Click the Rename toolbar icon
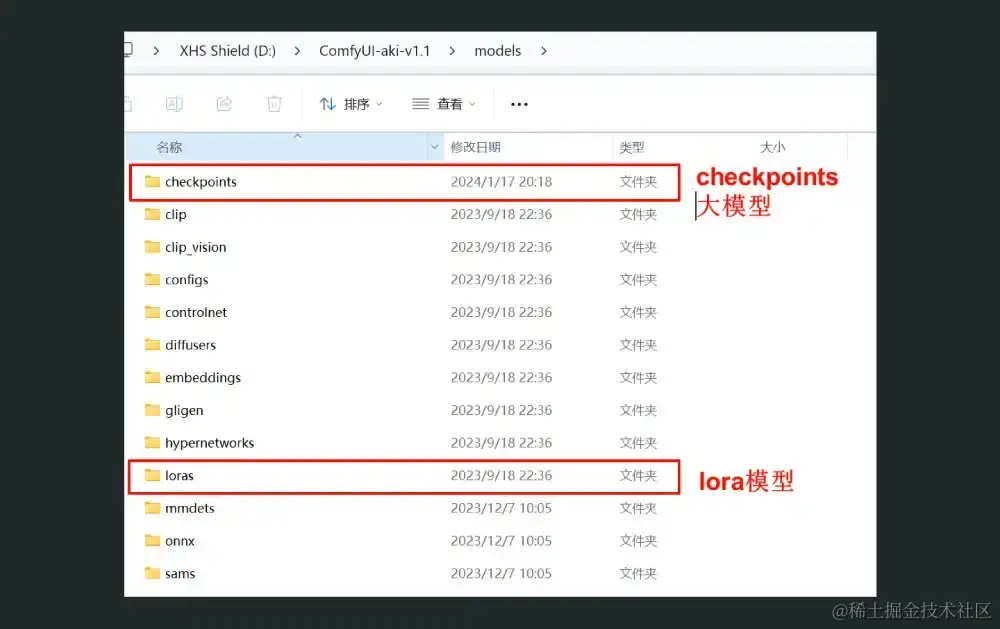This screenshot has height=629, width=1000. tap(174, 104)
